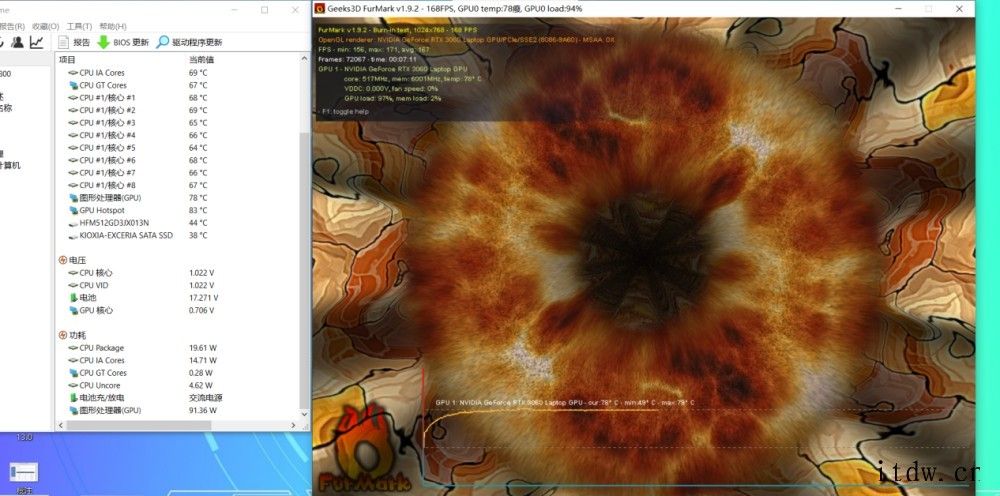
Task: Click the drive icon beside KIOXIA-EXCERIA SATA SSD
Action: point(73,235)
